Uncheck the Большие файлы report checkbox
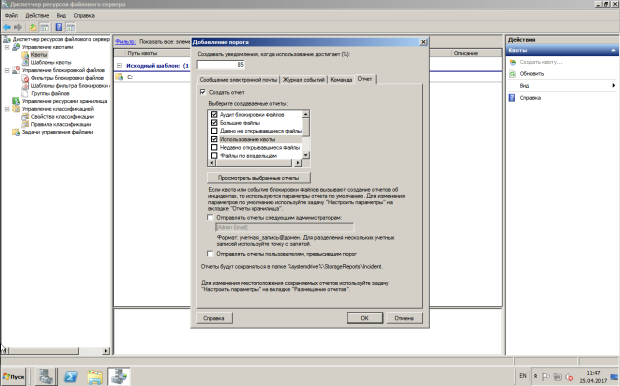The height and width of the screenshot is (386, 620). [x=214, y=123]
